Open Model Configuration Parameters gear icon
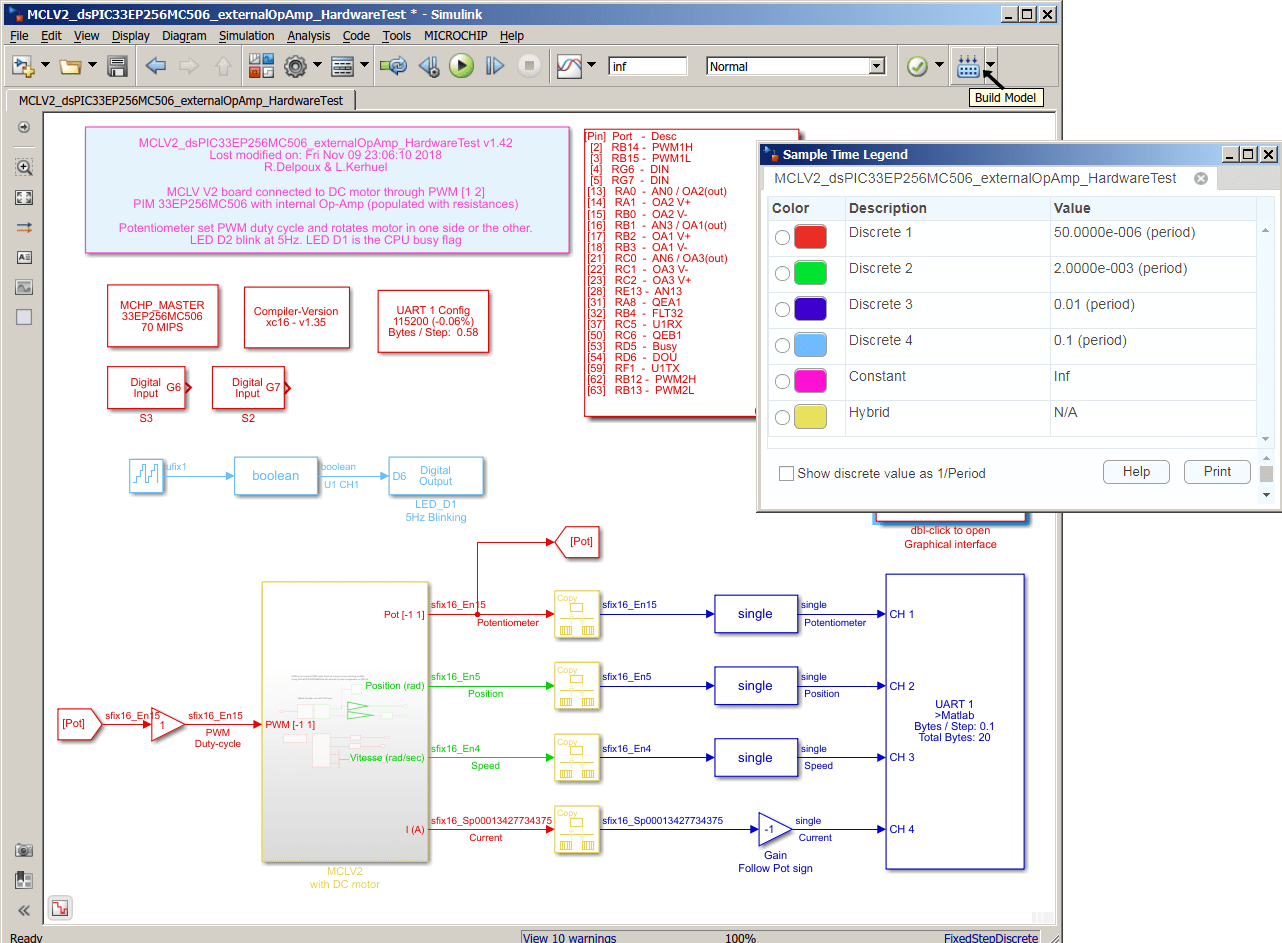 297,66
